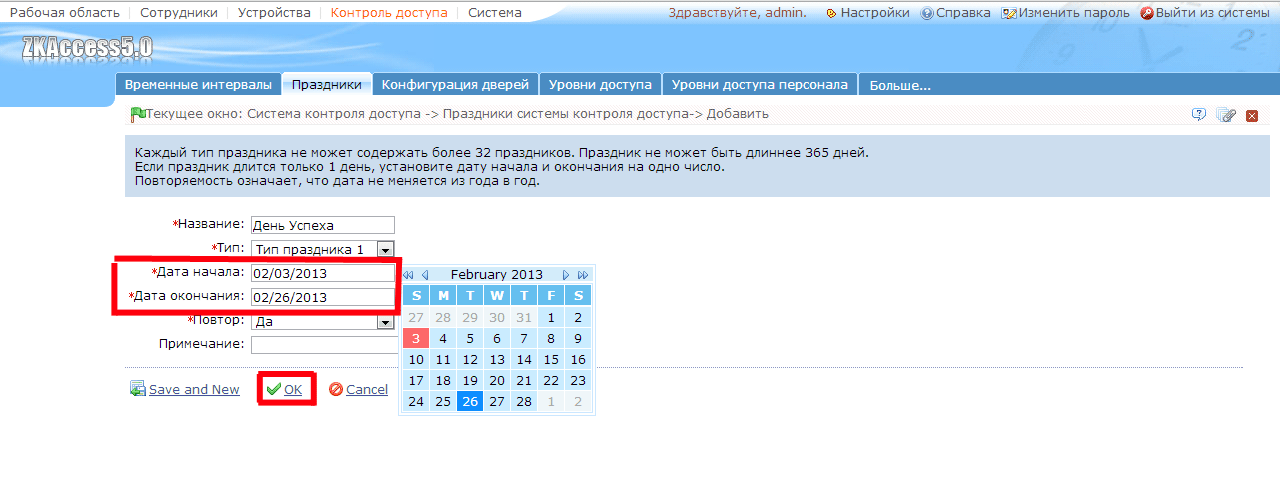1280x480 pixels.
Task: Open the Рабочая область menu
Action: pyautogui.click(x=64, y=13)
